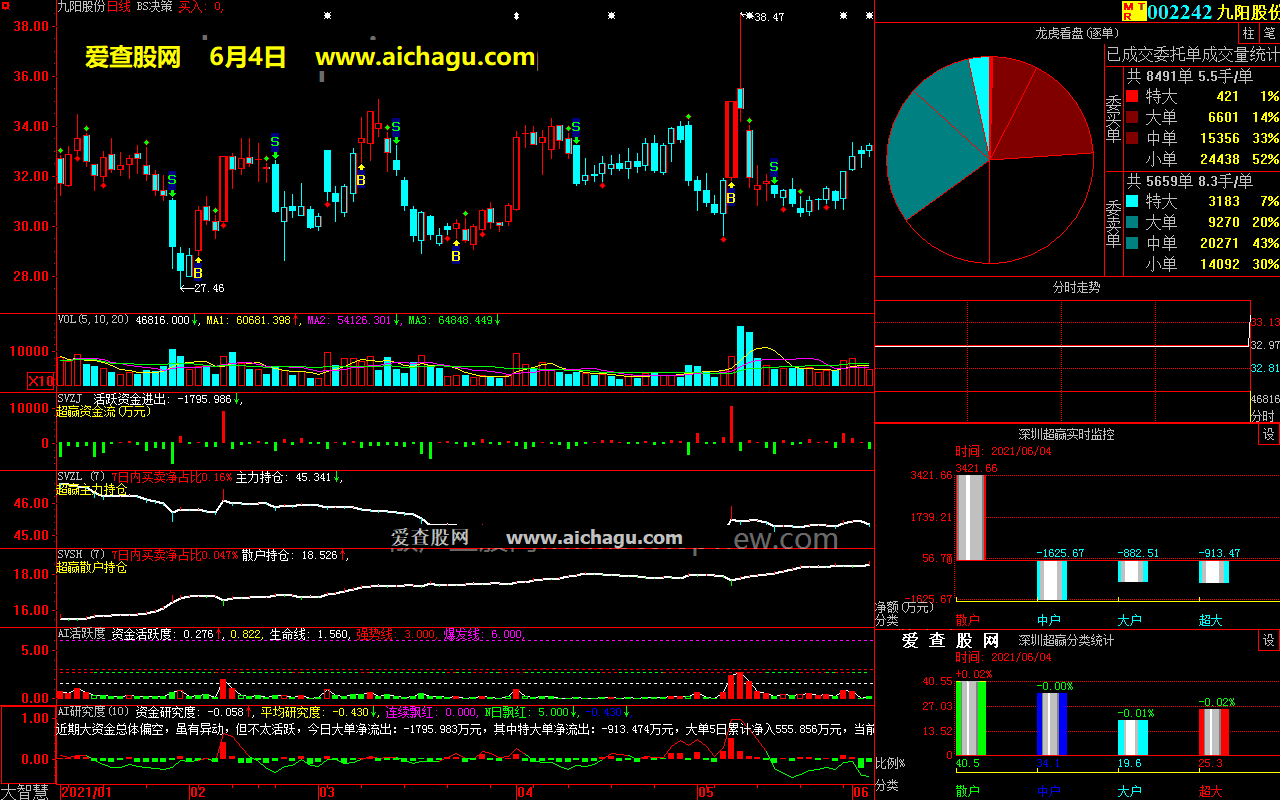Image resolution: width=1280 pixels, height=800 pixels.
Task: Click the B buy marker below the 38.47 spike
Action: (731, 198)
